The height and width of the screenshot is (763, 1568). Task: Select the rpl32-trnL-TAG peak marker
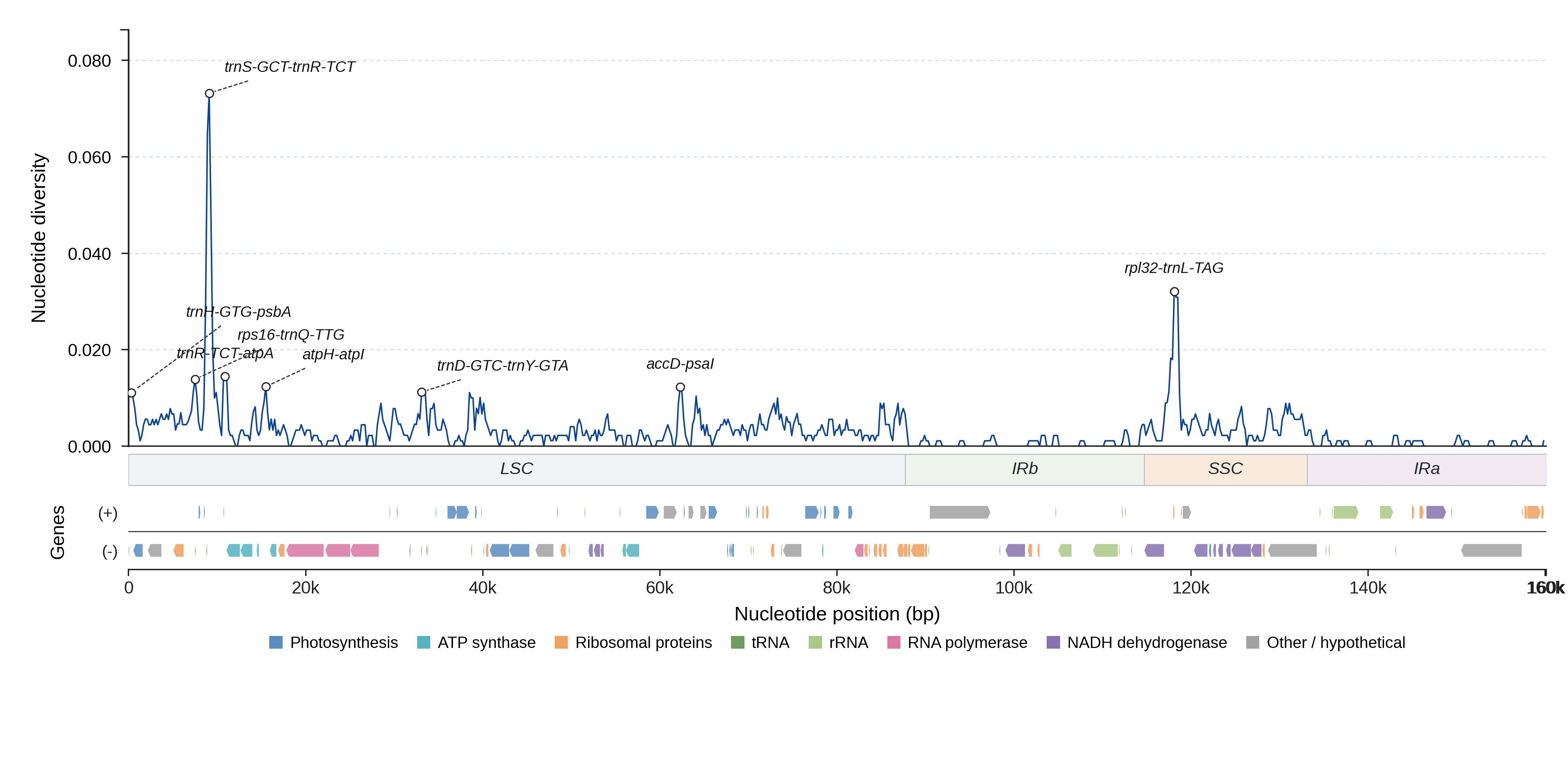click(1174, 292)
